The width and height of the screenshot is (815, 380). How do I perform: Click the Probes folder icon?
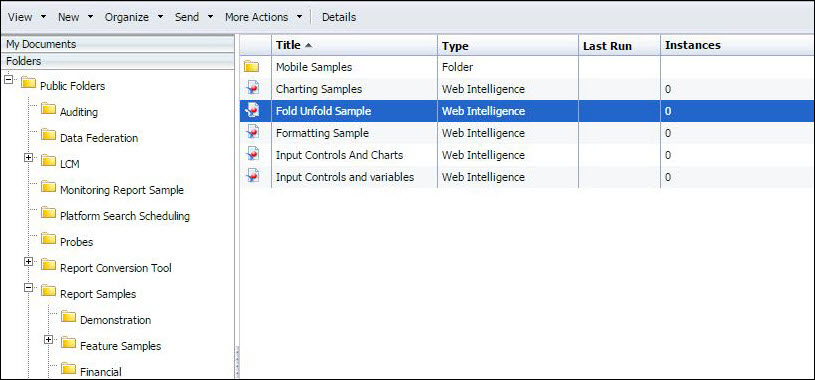(x=48, y=239)
